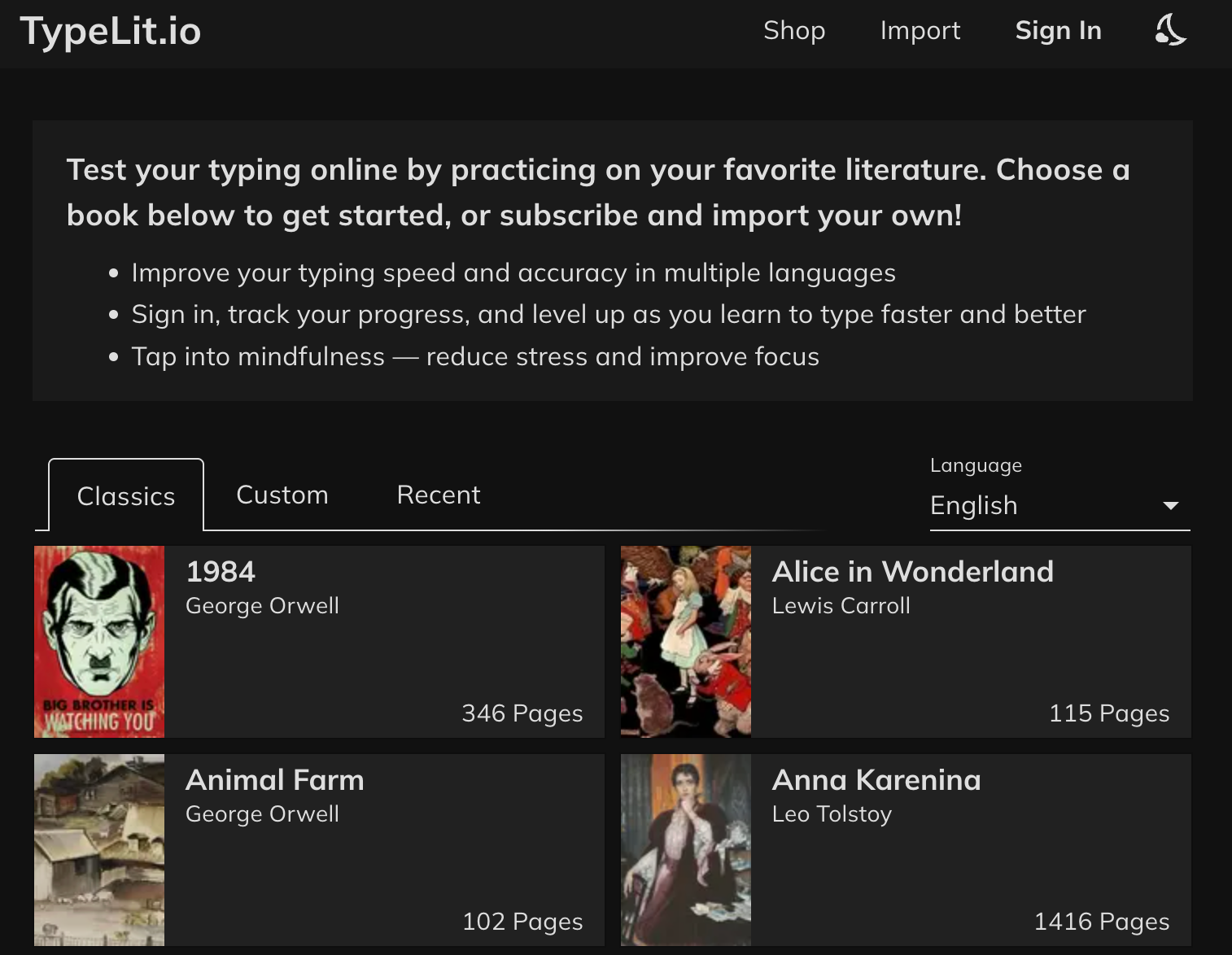Click the 1984 Big Brother cover image

(x=99, y=642)
